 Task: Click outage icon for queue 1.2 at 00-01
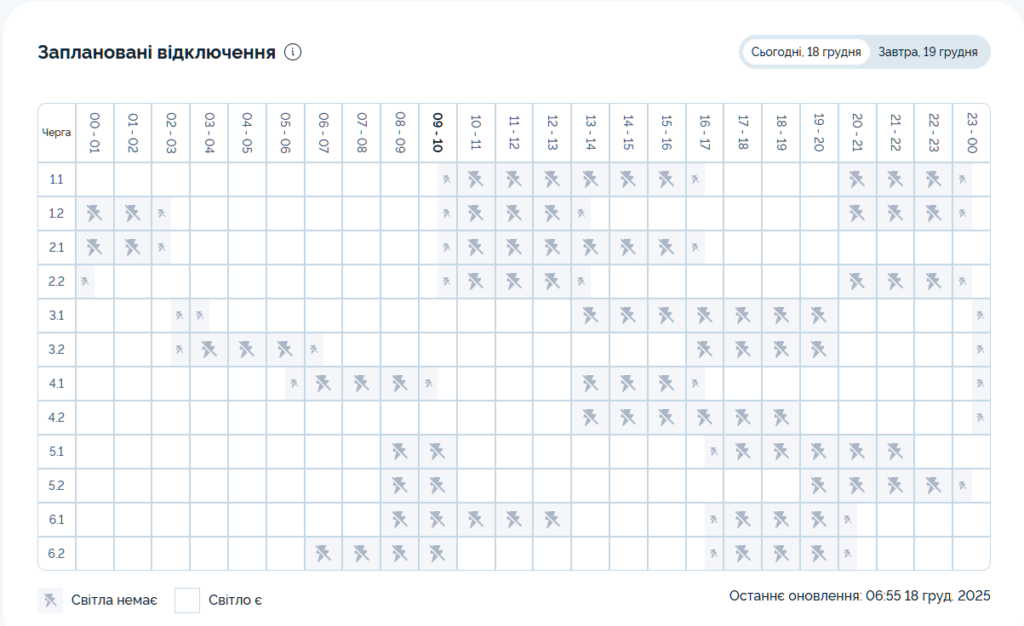[95, 213]
